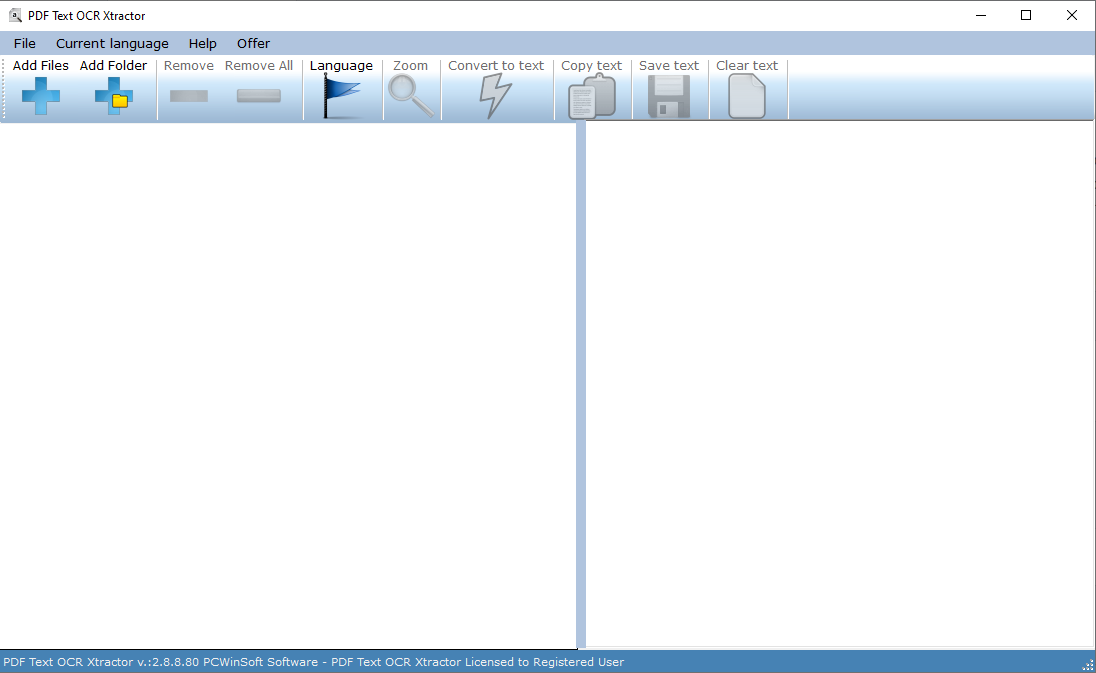
Task: Click the Save text floppy disk icon
Action: (x=669, y=97)
